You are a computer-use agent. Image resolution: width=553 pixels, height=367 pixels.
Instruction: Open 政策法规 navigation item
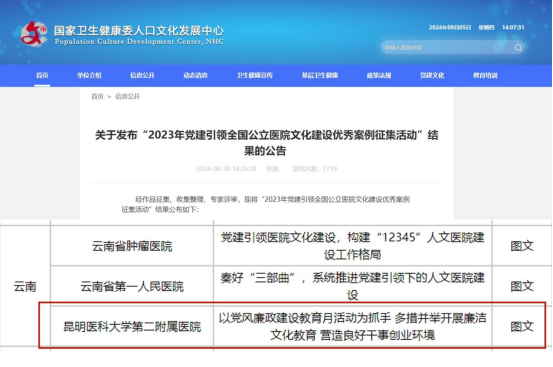[379, 75]
